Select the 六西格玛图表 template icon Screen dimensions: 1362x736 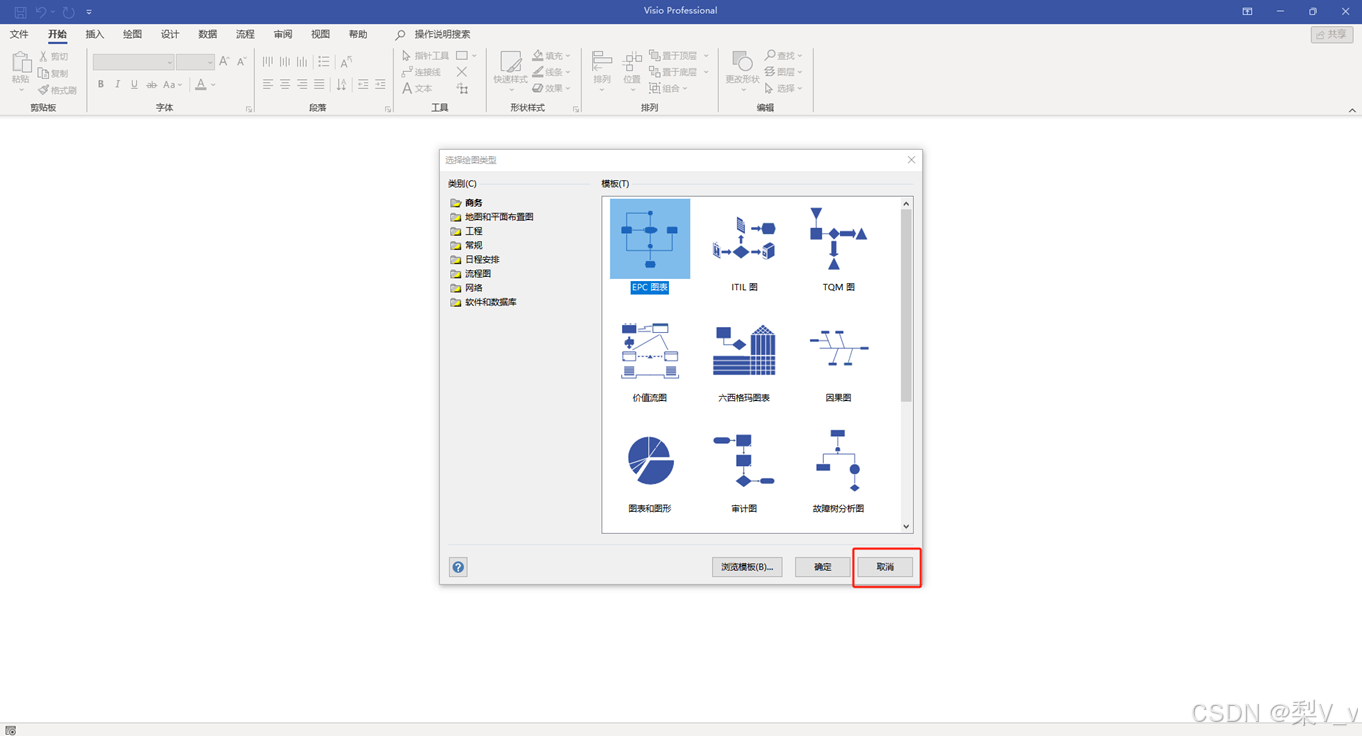(x=744, y=350)
